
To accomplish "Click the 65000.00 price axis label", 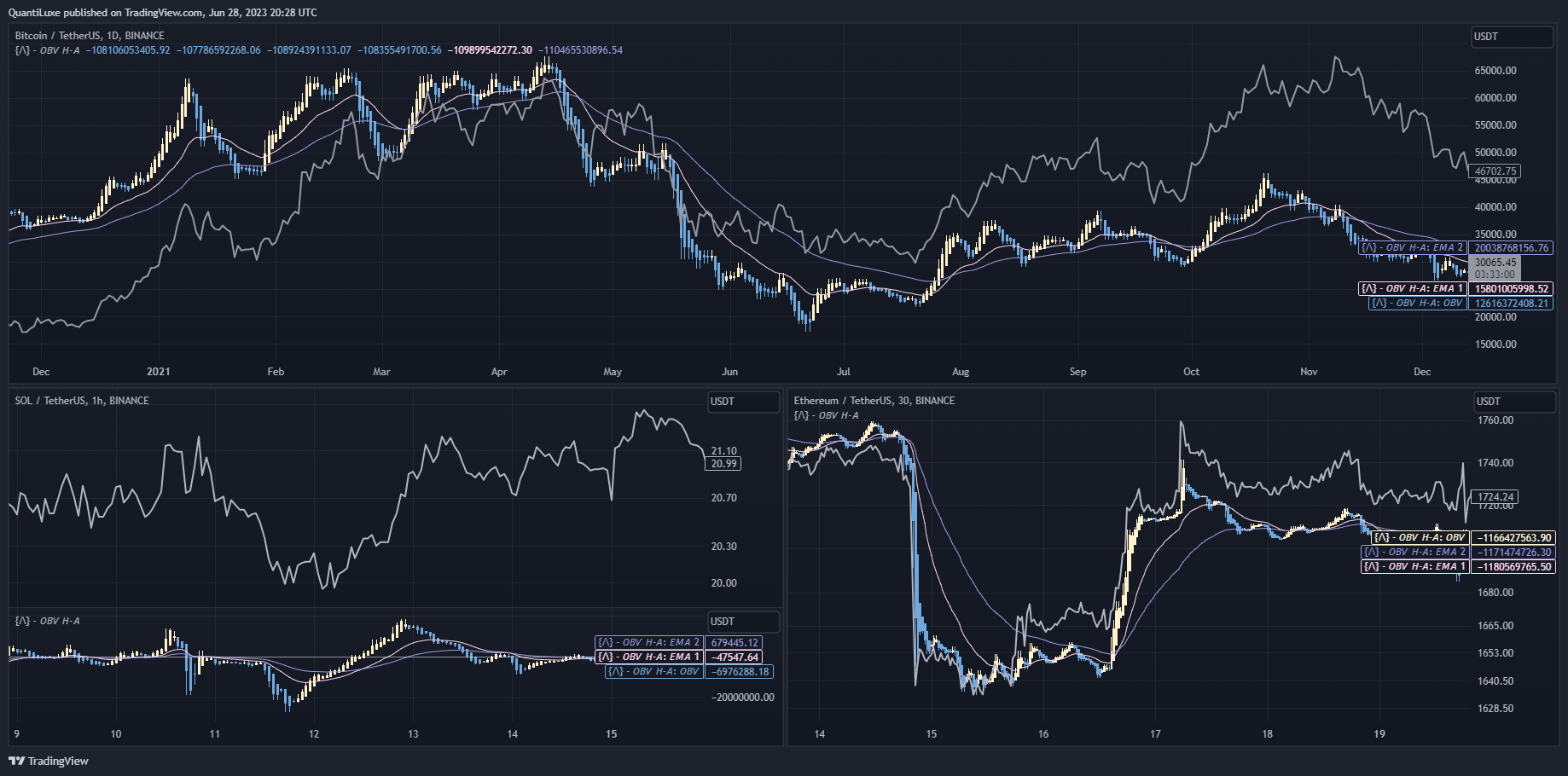I will coord(1495,71).
